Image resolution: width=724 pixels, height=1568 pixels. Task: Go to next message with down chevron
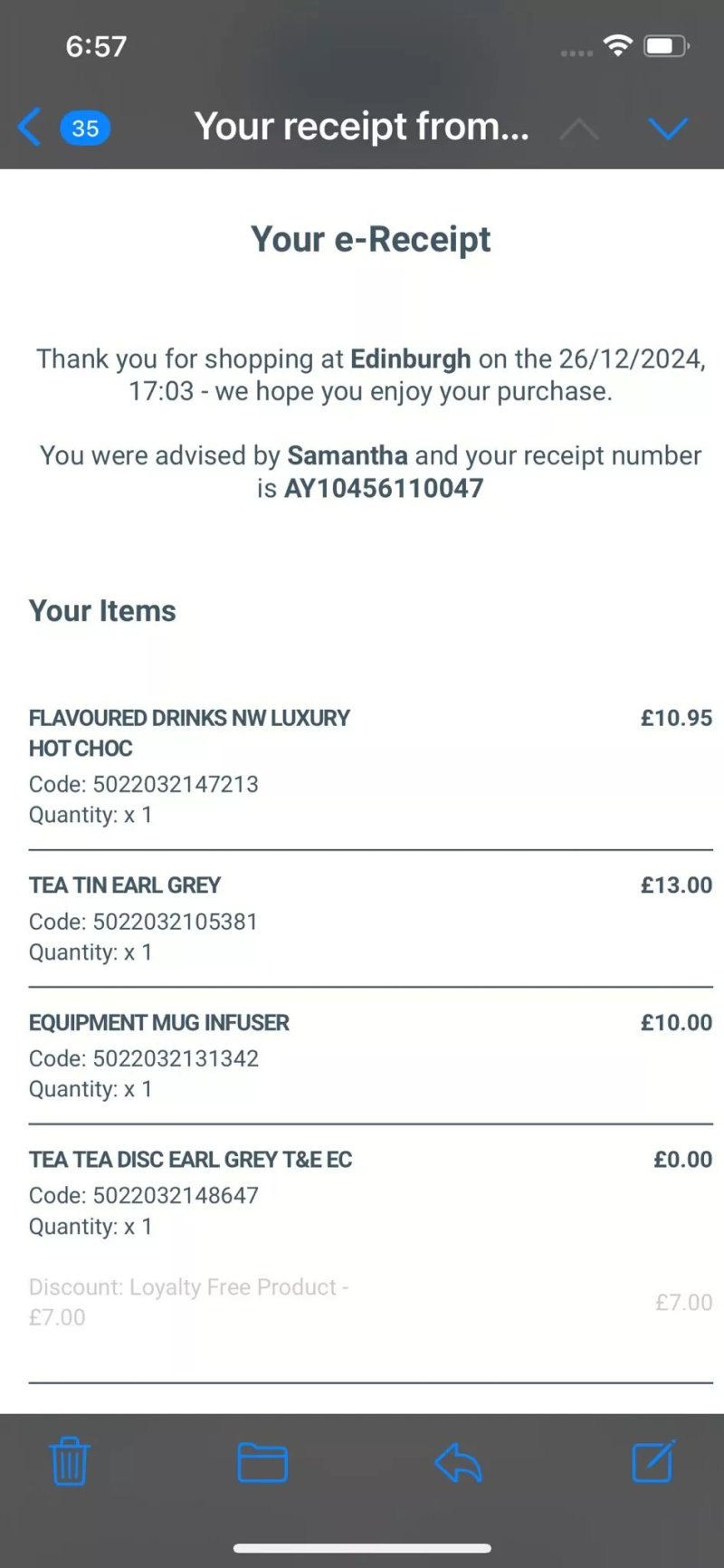(x=668, y=129)
